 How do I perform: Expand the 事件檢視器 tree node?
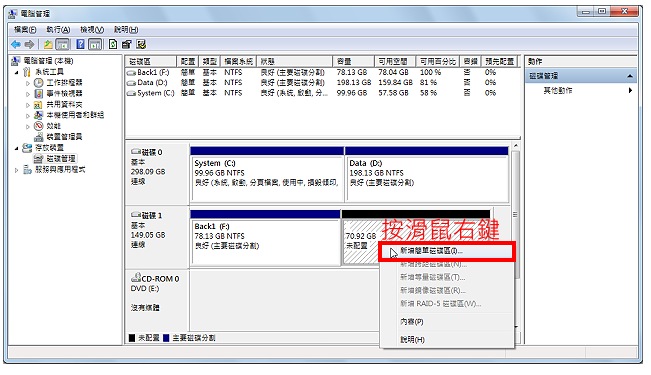(x=28, y=94)
